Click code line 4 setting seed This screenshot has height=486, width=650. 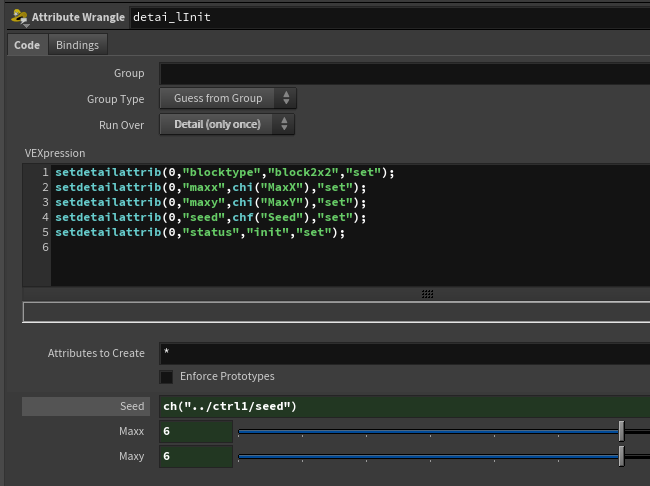point(211,217)
